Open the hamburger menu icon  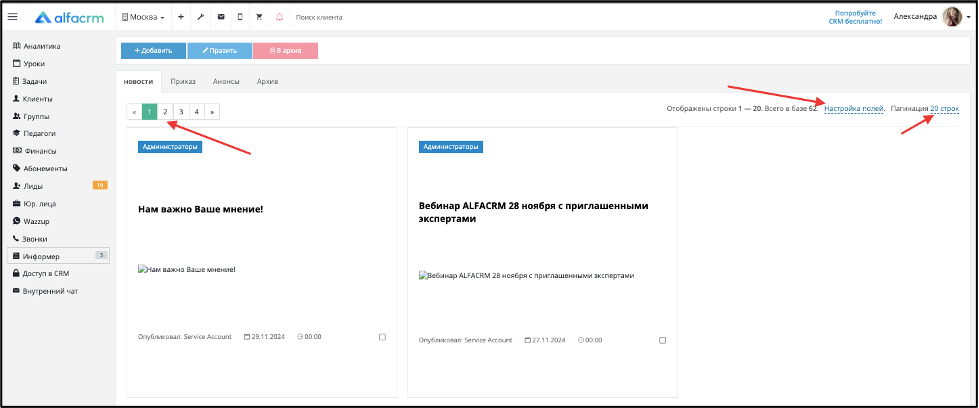click(12, 17)
